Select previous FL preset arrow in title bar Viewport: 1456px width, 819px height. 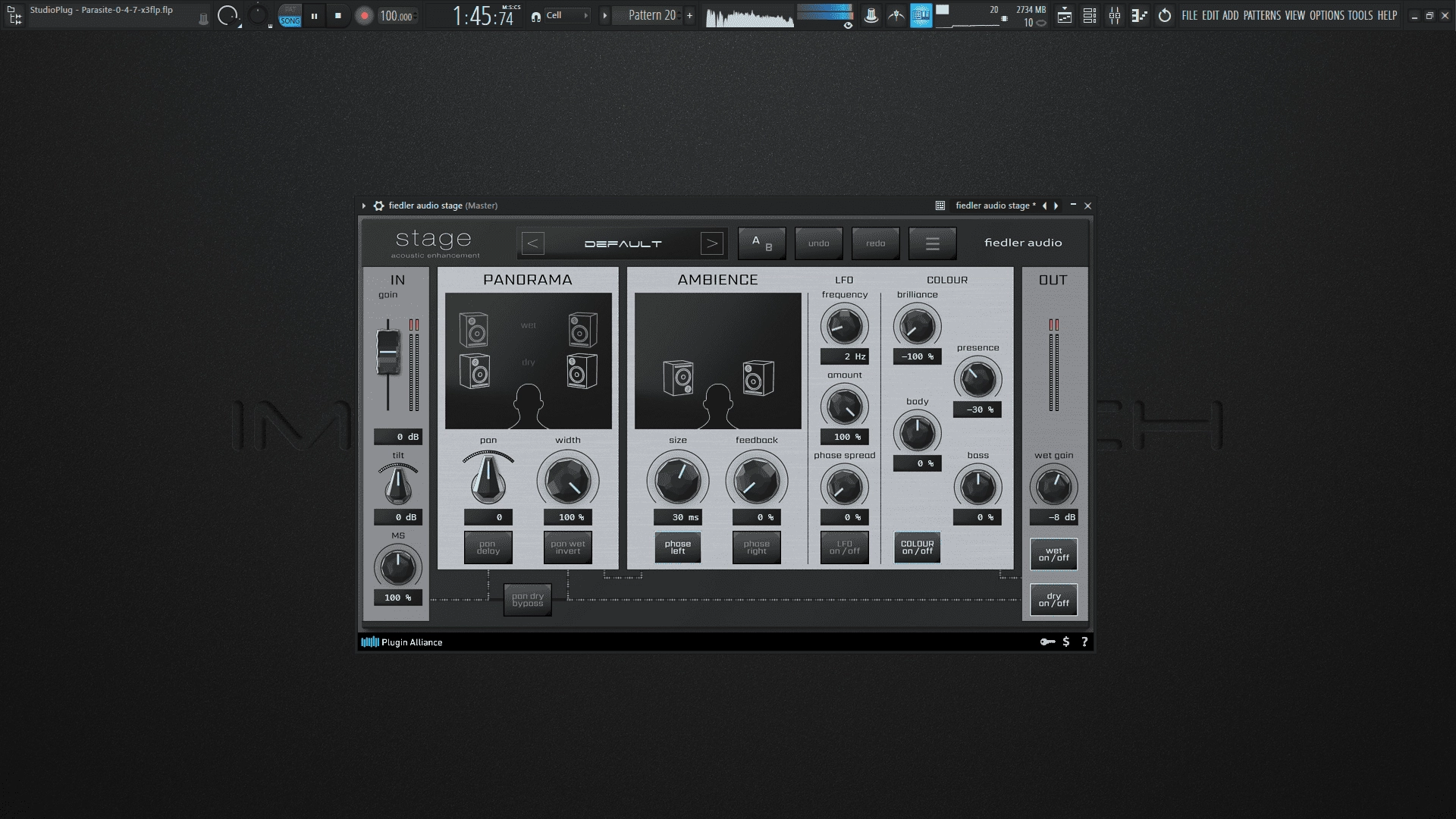(x=1044, y=206)
